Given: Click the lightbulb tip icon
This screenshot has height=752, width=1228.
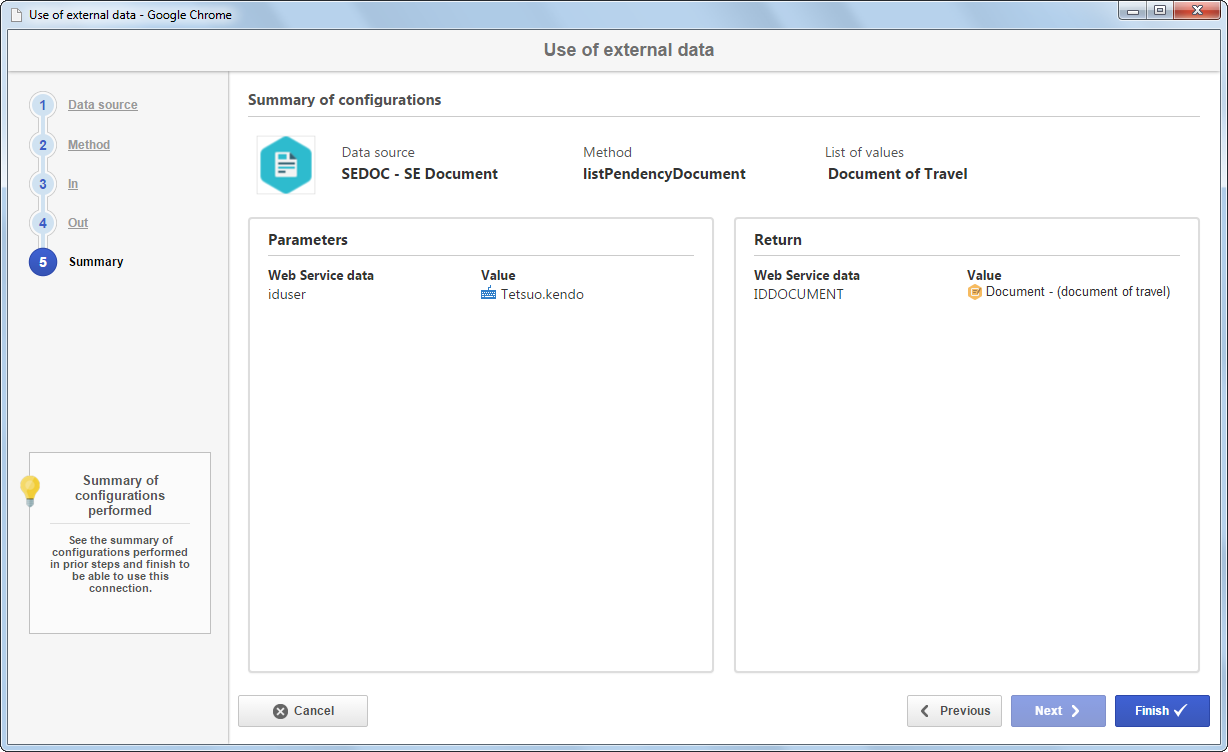Looking at the screenshot, I should [x=30, y=491].
